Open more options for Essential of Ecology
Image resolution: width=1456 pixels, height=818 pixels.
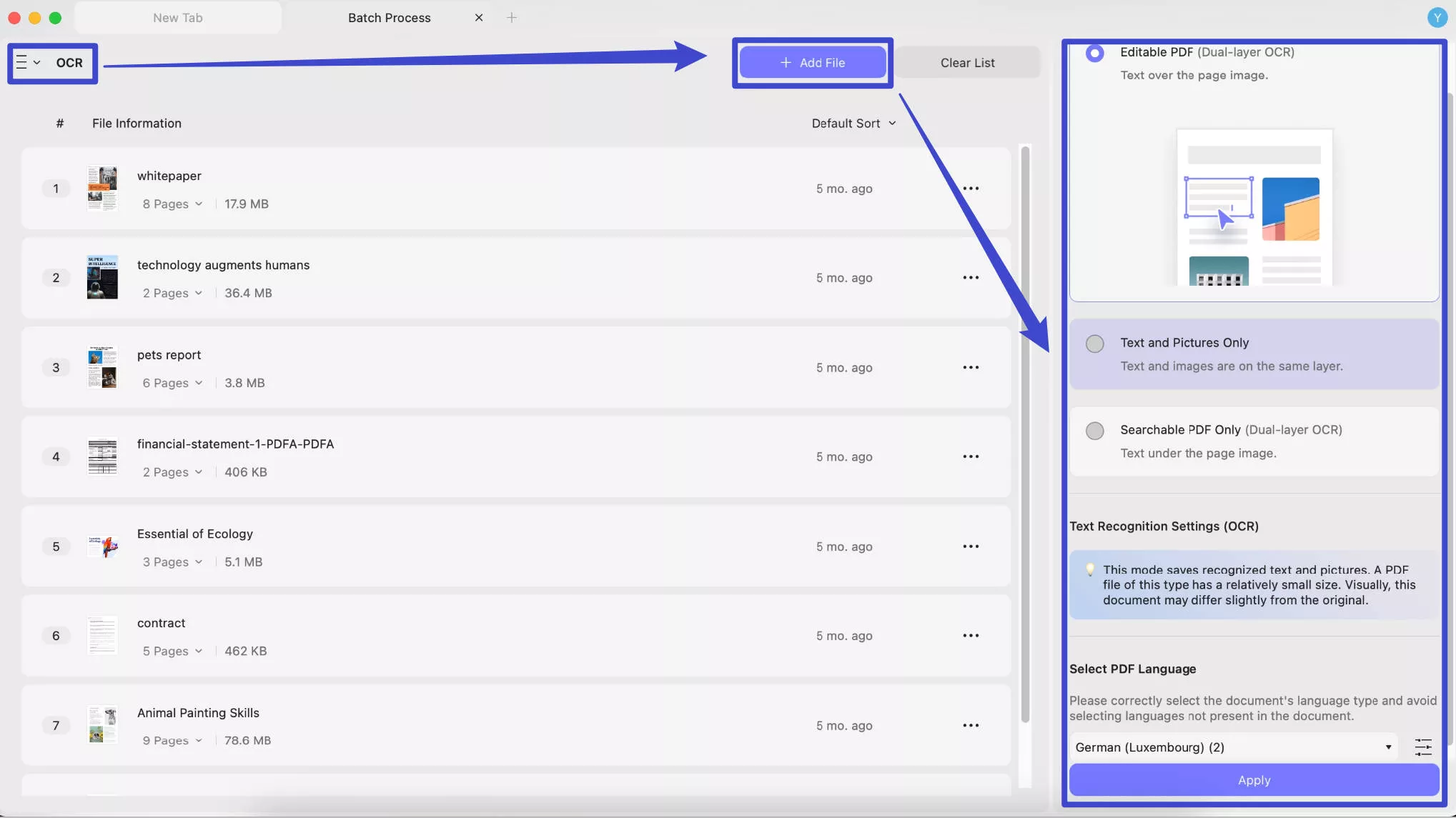970,547
